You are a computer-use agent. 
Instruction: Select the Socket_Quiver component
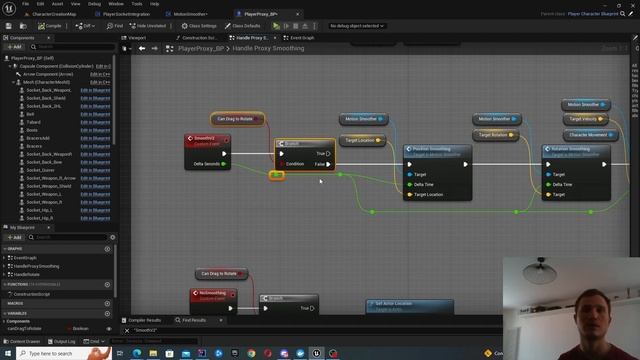[x=40, y=170]
